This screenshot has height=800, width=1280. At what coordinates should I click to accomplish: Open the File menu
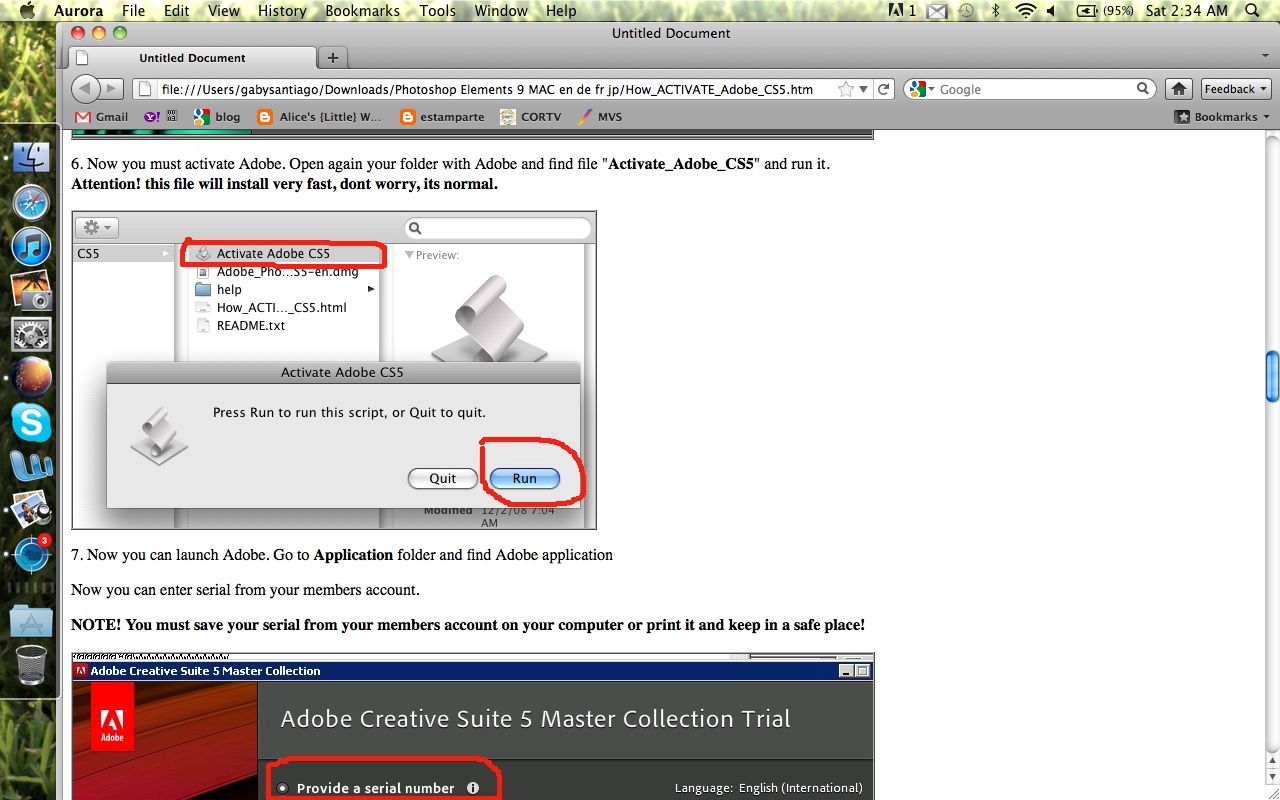pos(133,11)
